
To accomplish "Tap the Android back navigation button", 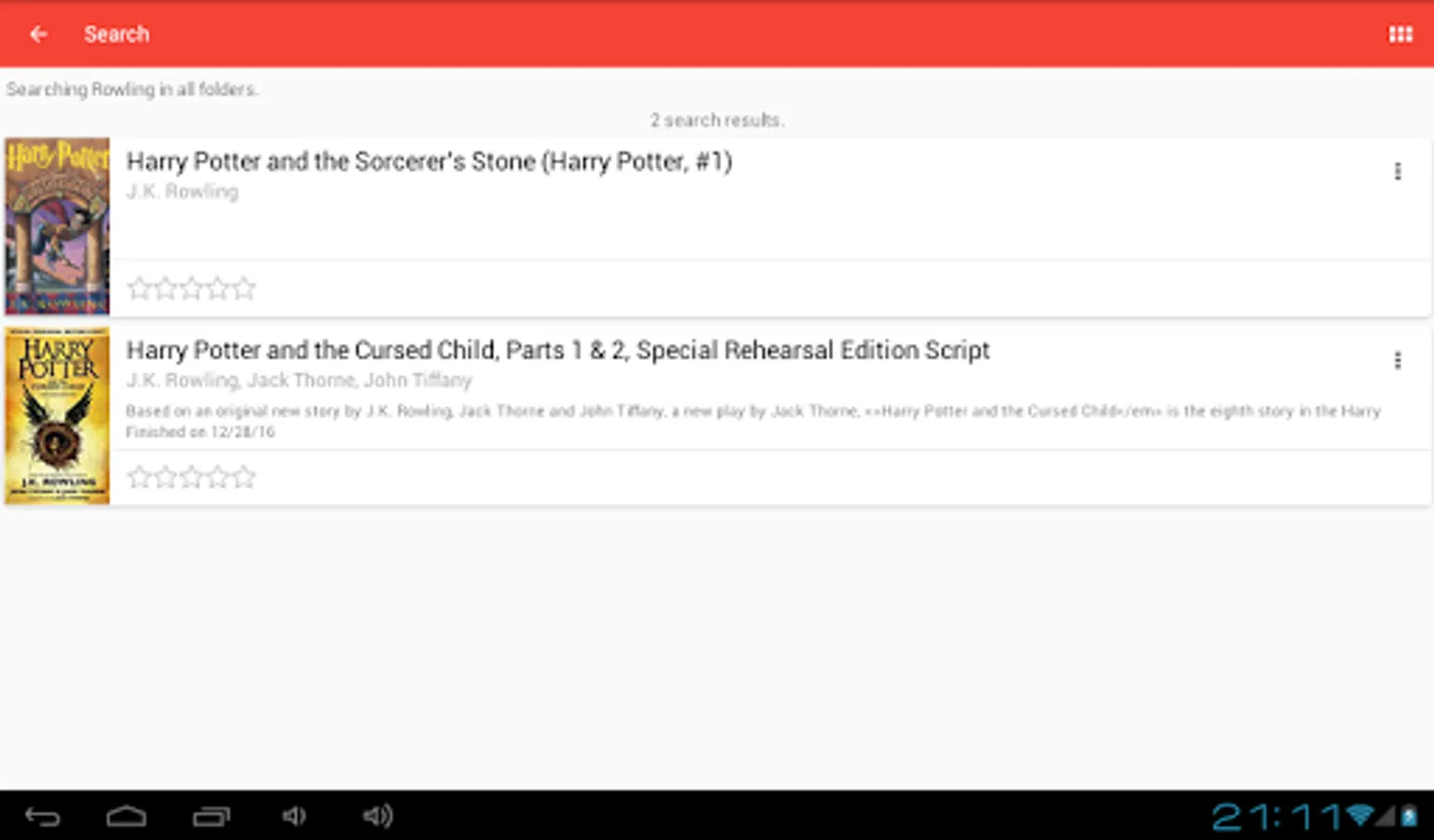I will click(x=42, y=817).
